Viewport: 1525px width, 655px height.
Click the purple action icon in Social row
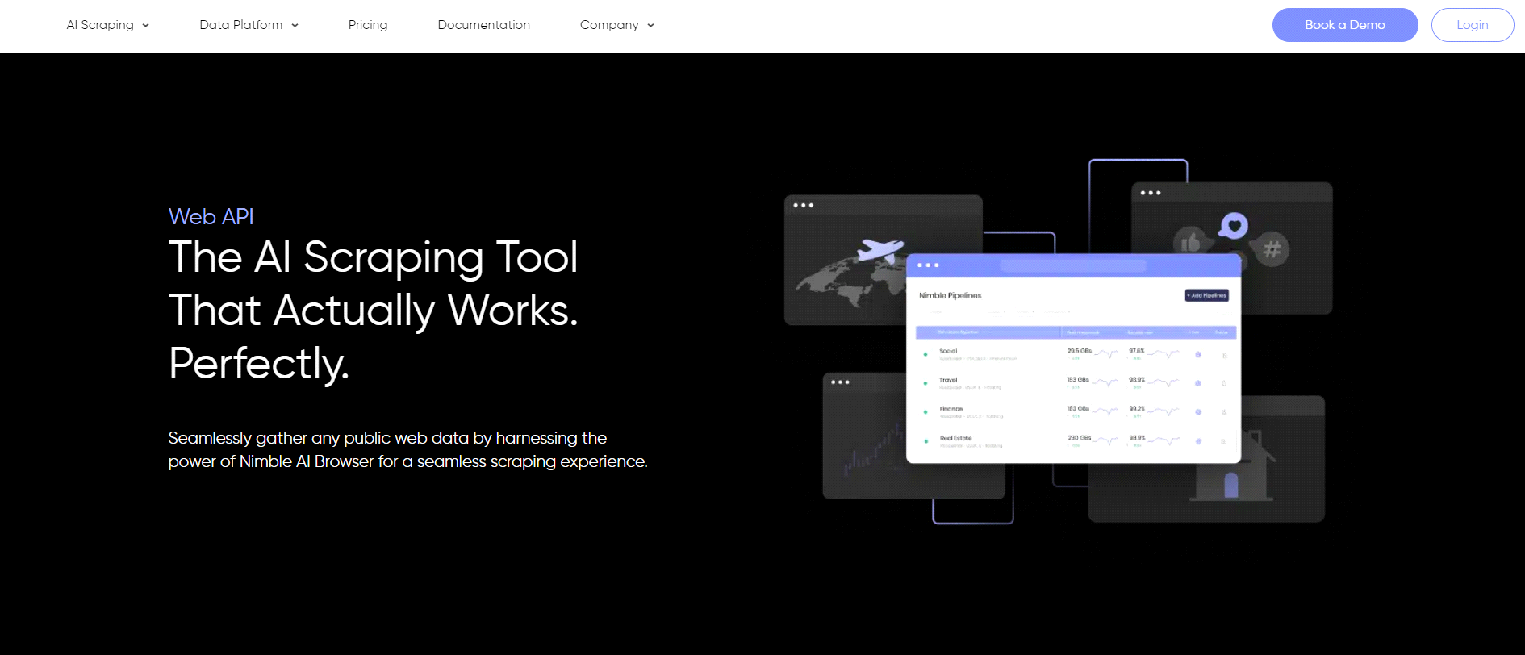click(1198, 354)
